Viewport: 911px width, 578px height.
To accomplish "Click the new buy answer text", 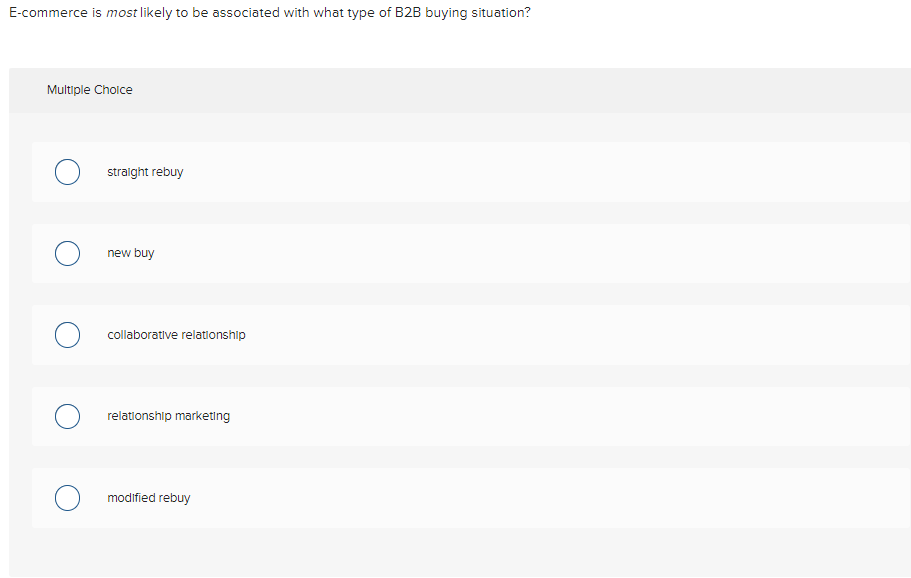I will pyautogui.click(x=131, y=253).
